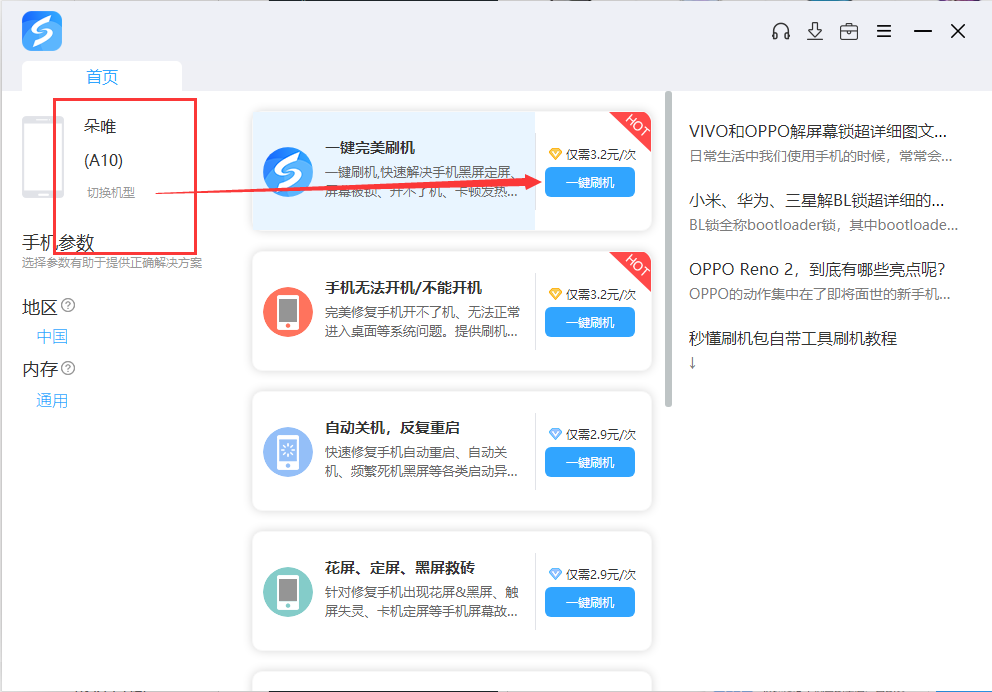
Task: Click the service list vertical scrollbar
Action: [x=668, y=249]
